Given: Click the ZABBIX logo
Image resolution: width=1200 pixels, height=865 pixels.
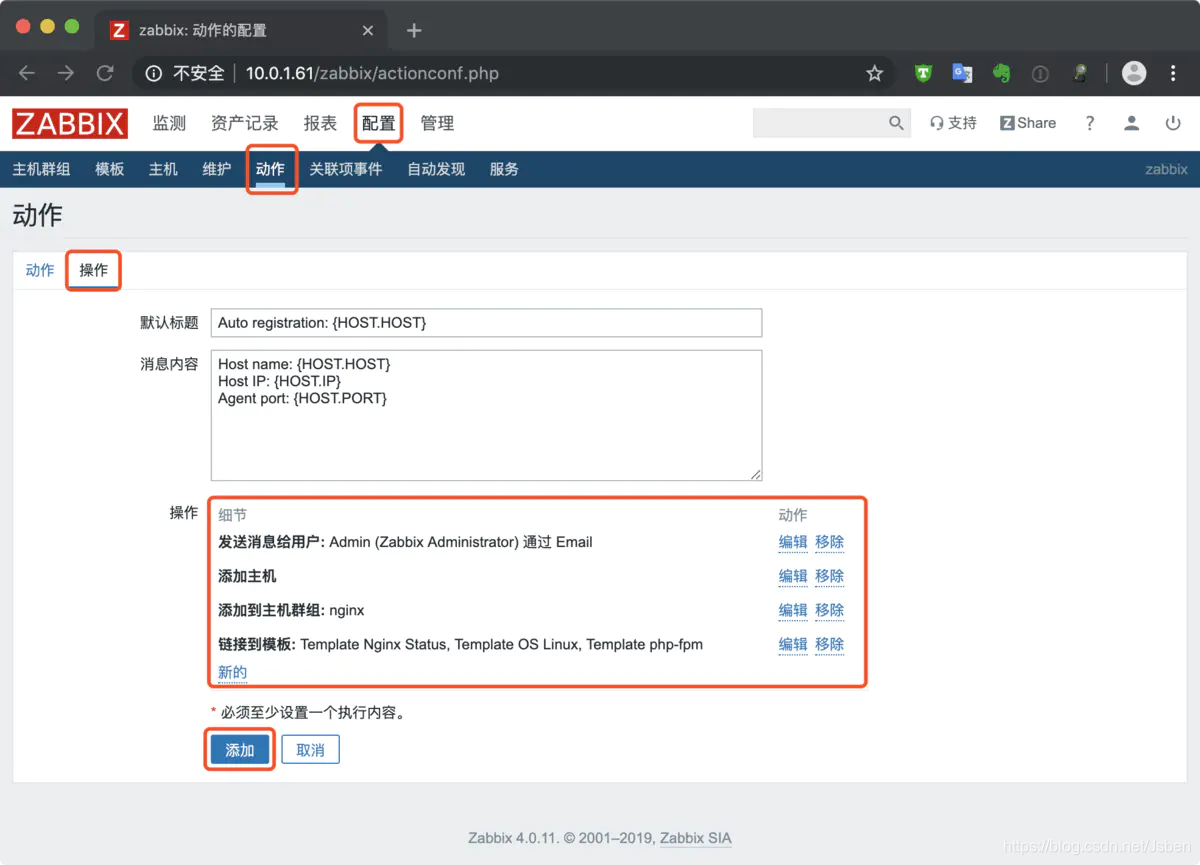Looking at the screenshot, I should pos(70,123).
